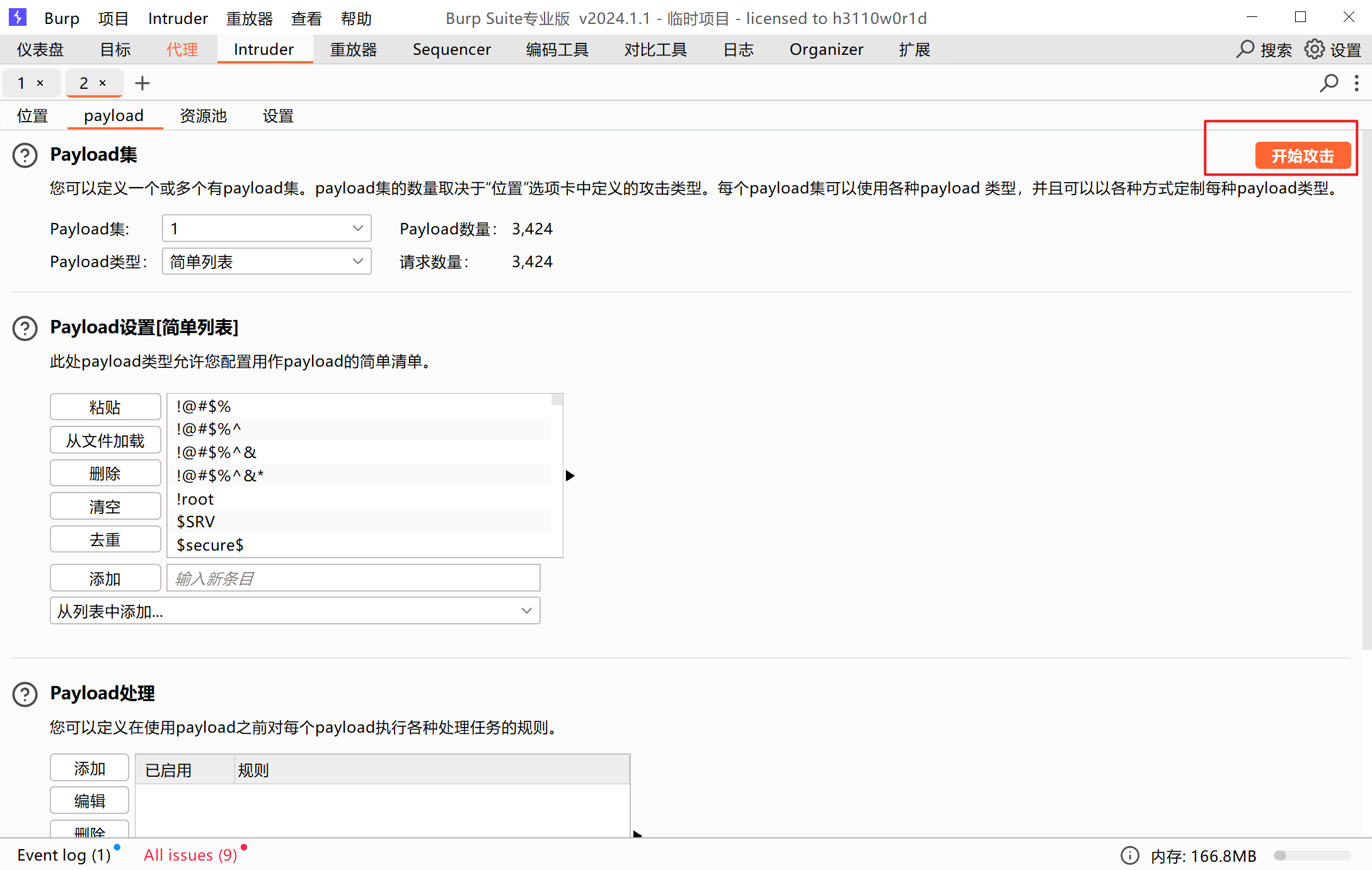Click the payload list scrollbar thumb
Image resolution: width=1372 pixels, height=870 pixels.
pyautogui.click(x=557, y=400)
